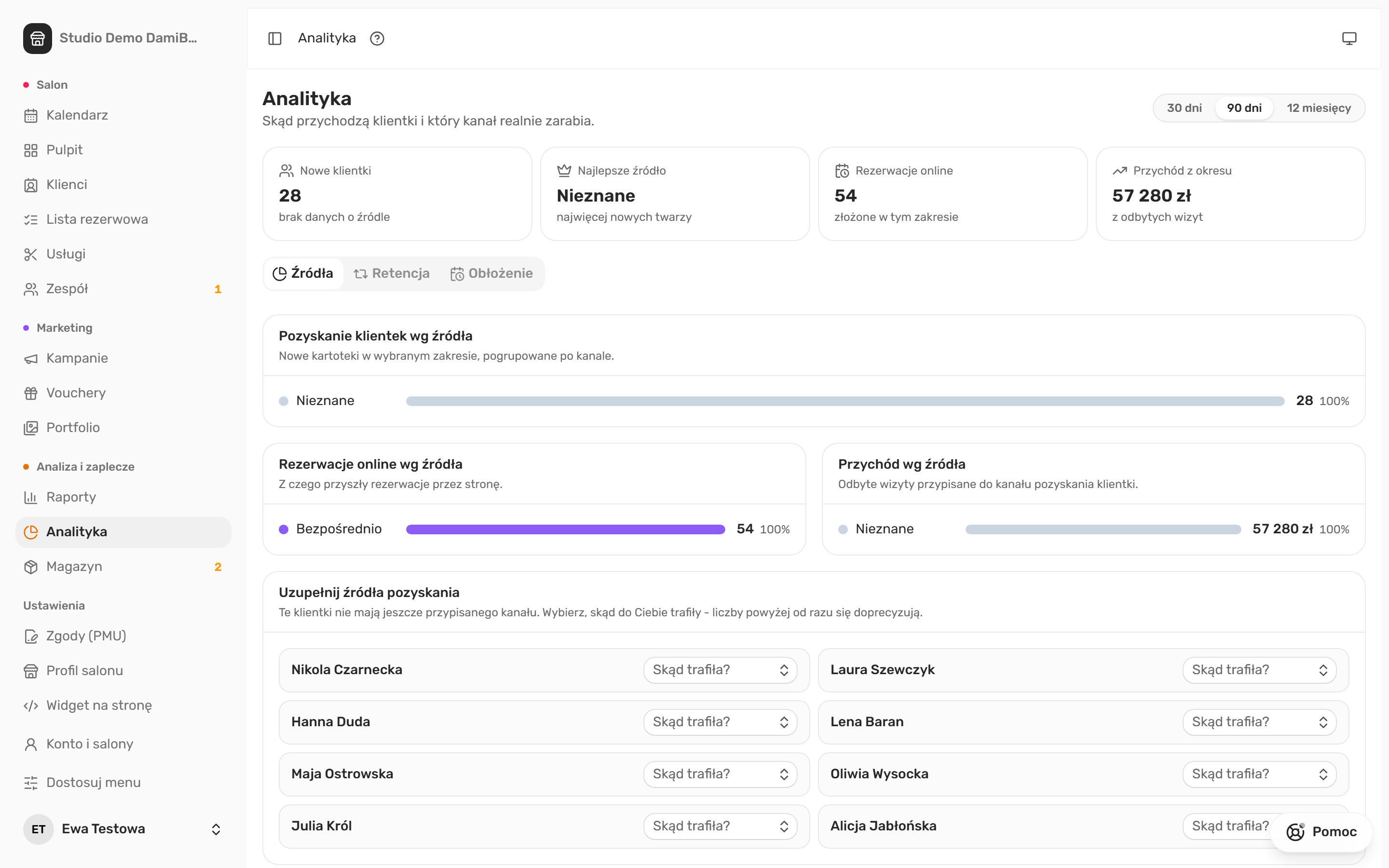1389x868 pixels.
Task: Open Vouchery gift icon
Action: click(31, 393)
